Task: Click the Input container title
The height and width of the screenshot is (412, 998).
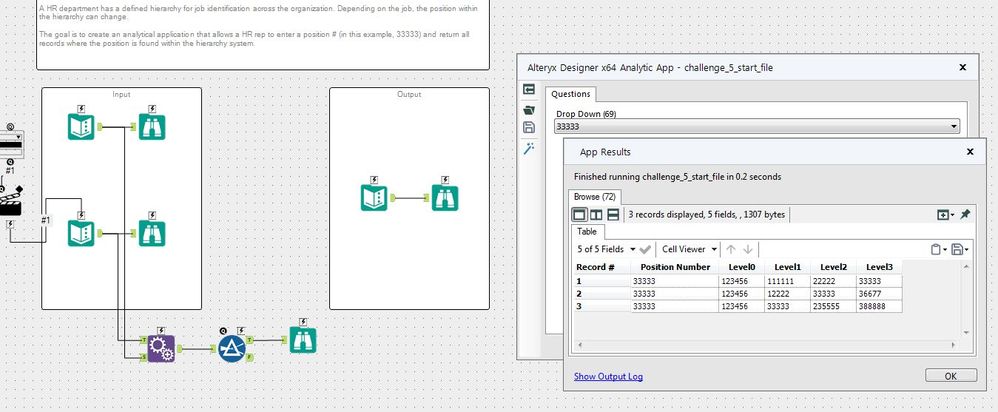Action: point(121,94)
